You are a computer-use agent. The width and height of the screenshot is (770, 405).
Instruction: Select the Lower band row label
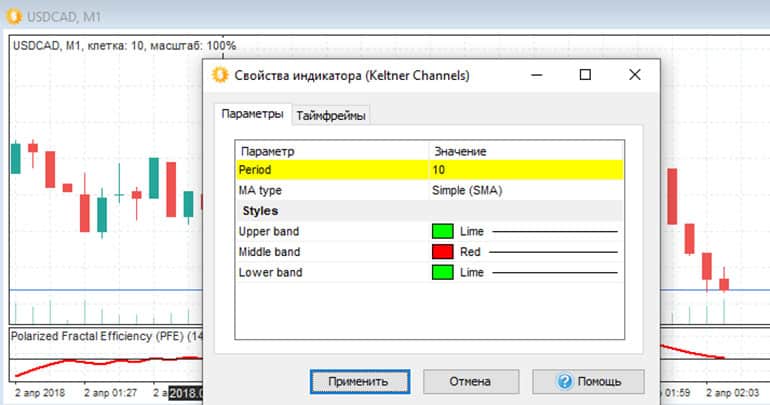click(x=271, y=272)
